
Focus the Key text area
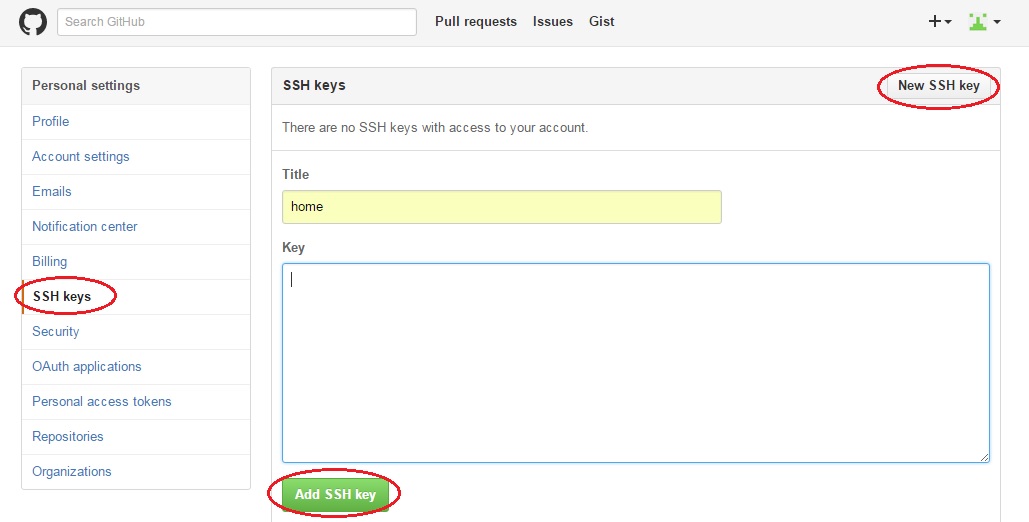click(635, 362)
